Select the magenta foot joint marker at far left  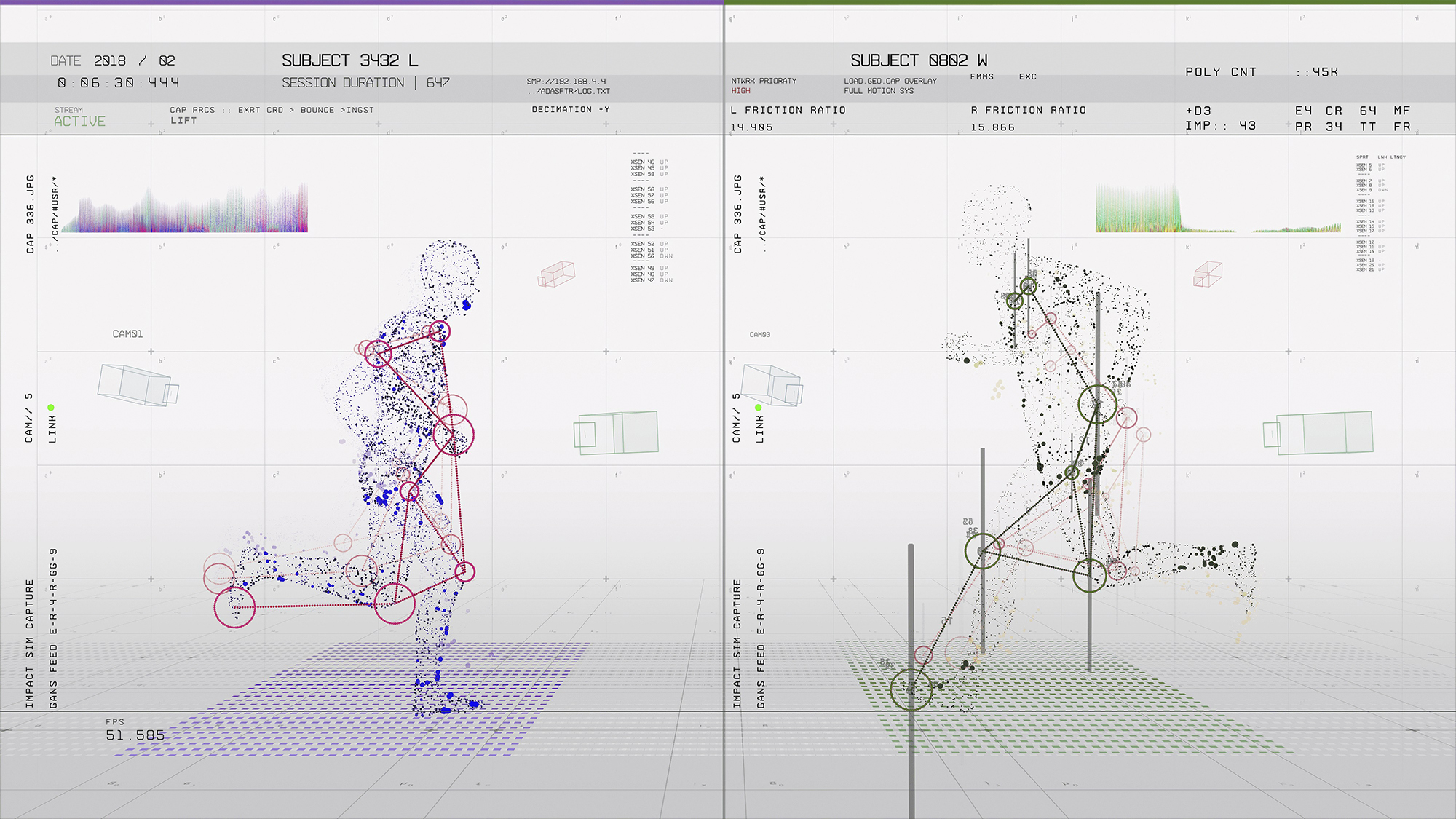point(234,607)
